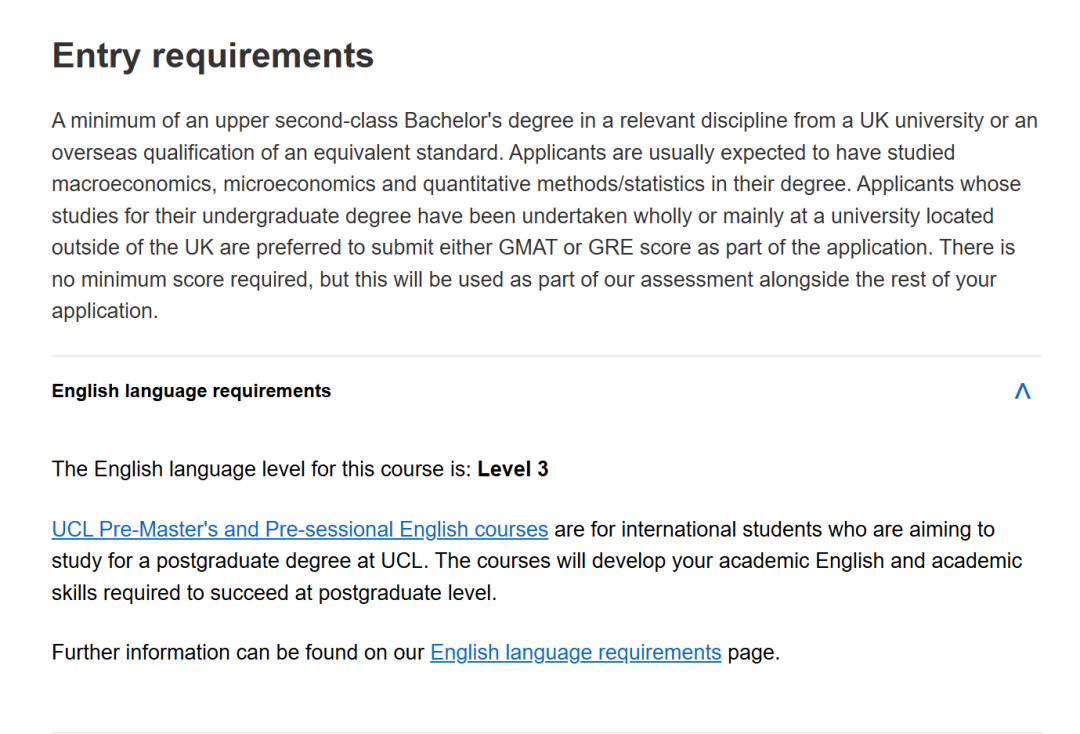Screen dimensions: 1080x734
Task: Click the bold 'Level 3' text
Action: pyautogui.click(x=513, y=469)
